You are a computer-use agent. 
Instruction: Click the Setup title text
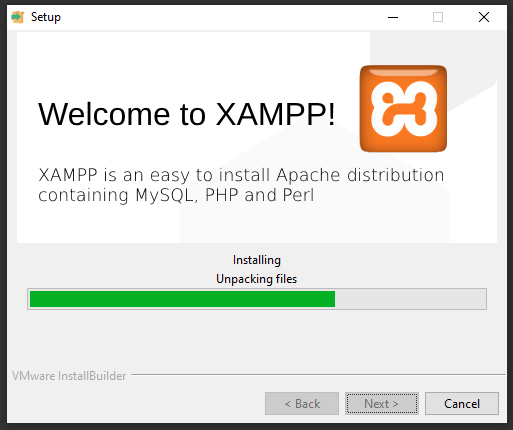[46, 17]
